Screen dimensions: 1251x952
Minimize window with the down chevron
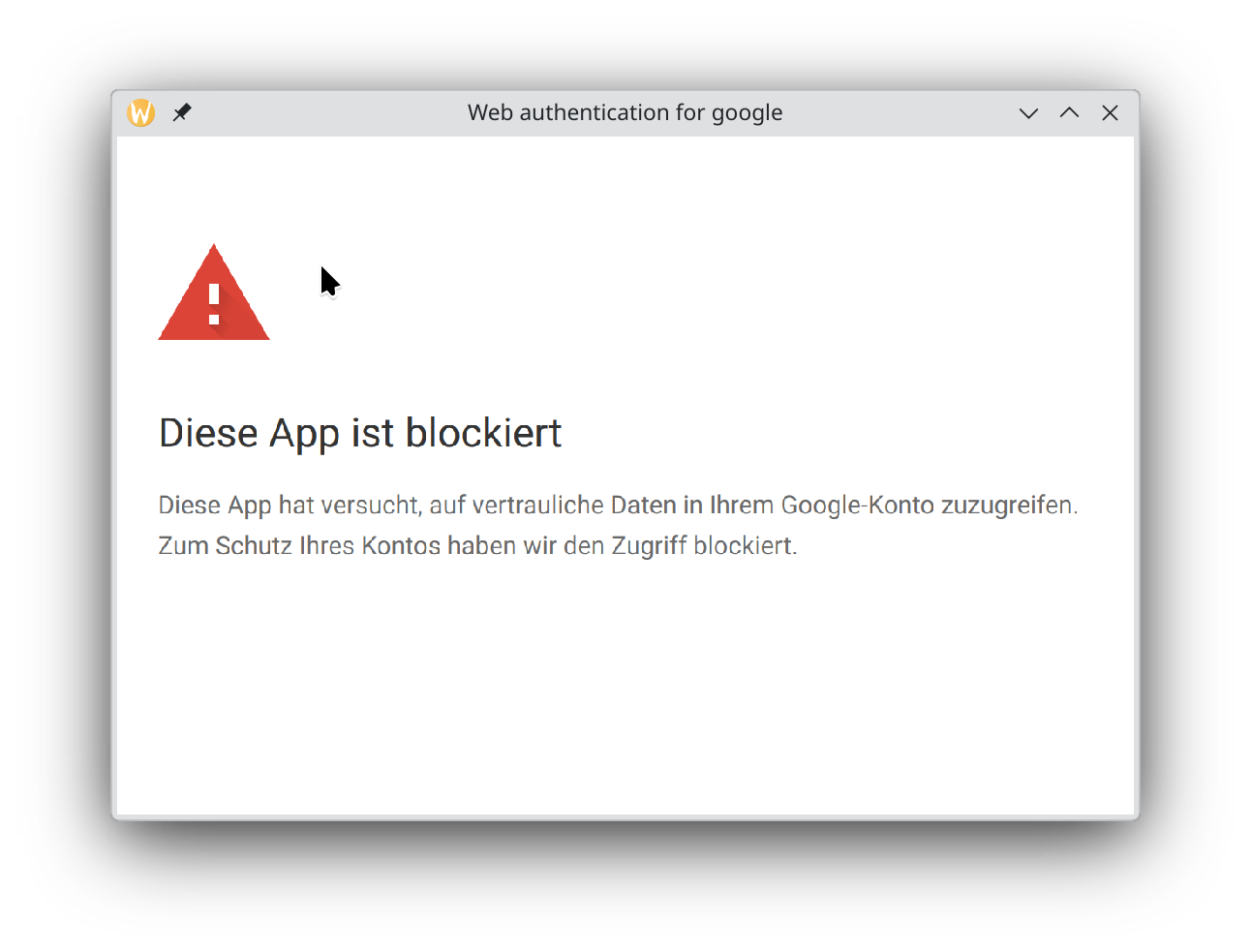(1028, 113)
